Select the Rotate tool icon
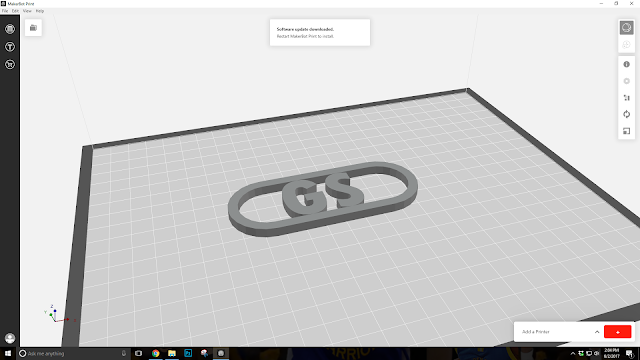This screenshot has width=640, height=360. pos(627,114)
